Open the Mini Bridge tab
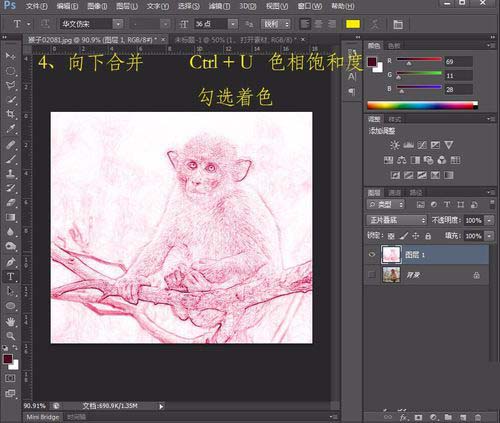Image resolution: width=500 pixels, height=423 pixels. coord(43,417)
